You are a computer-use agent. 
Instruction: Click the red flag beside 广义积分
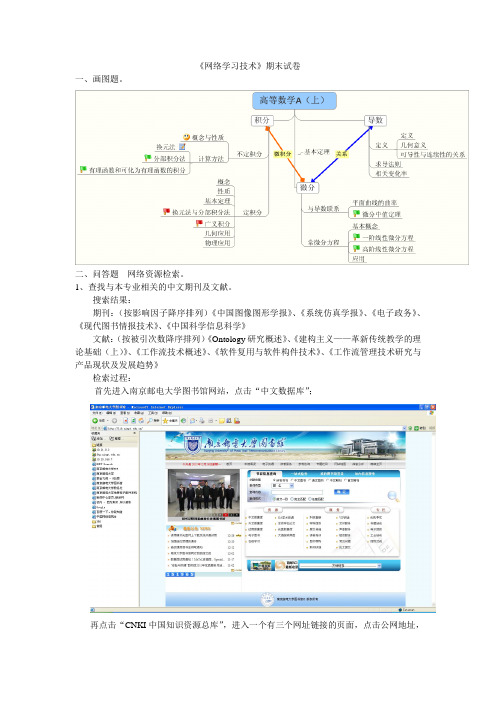(199, 223)
